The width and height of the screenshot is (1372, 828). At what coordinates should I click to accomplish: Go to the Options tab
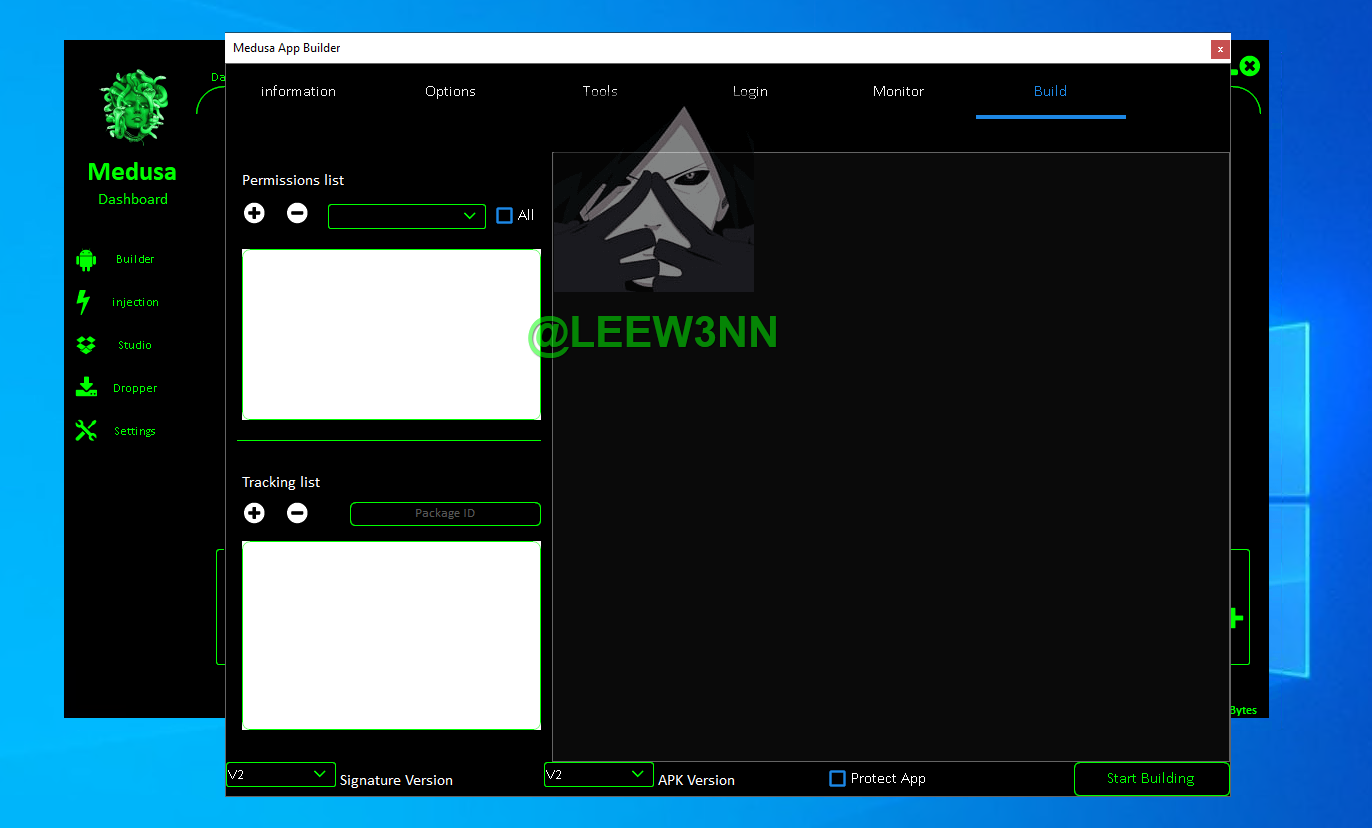click(x=450, y=91)
